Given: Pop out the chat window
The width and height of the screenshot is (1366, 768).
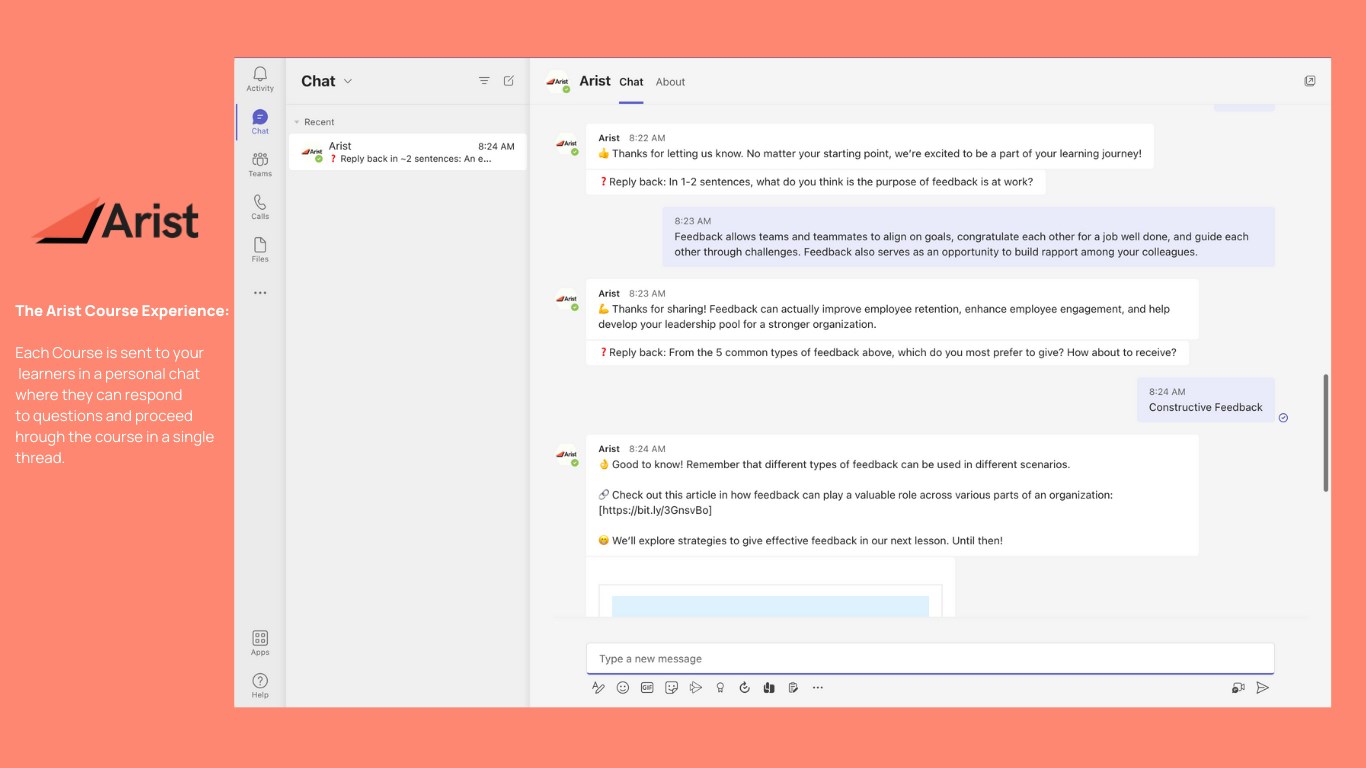Looking at the screenshot, I should (1310, 81).
